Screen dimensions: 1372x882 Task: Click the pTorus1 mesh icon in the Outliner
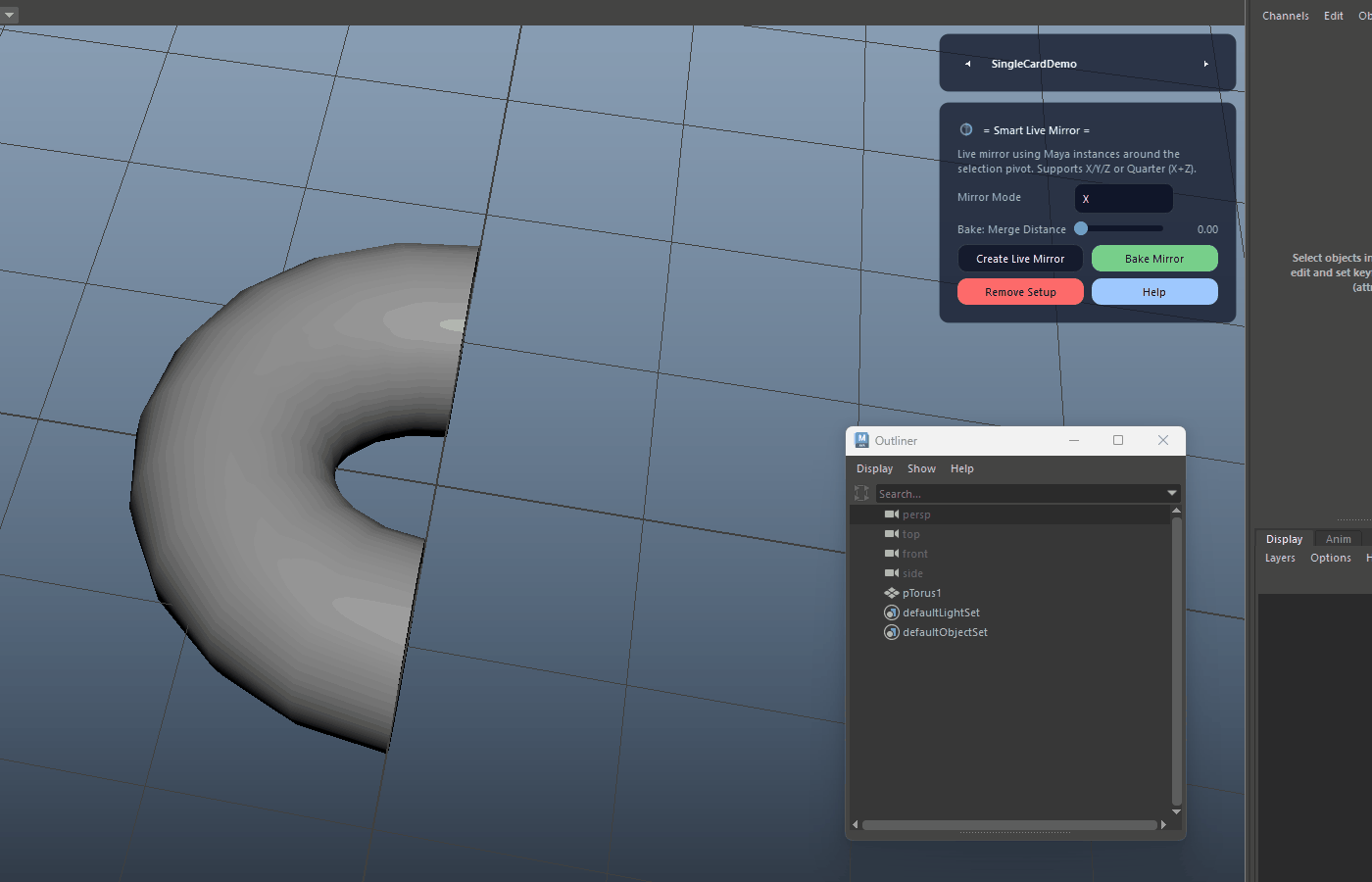[892, 593]
